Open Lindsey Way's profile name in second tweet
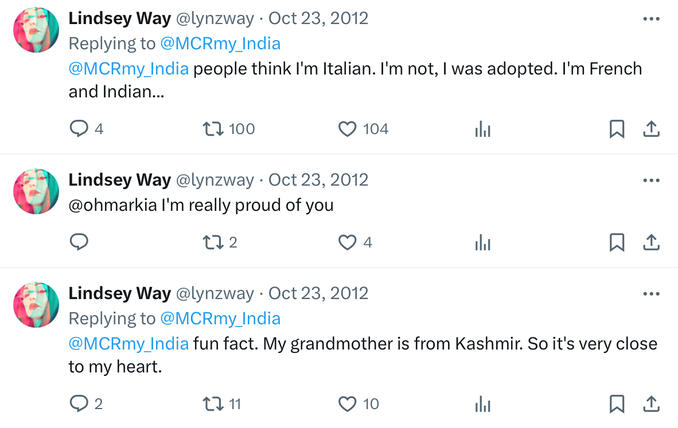Screen dimensions: 678x428 pos(119,180)
